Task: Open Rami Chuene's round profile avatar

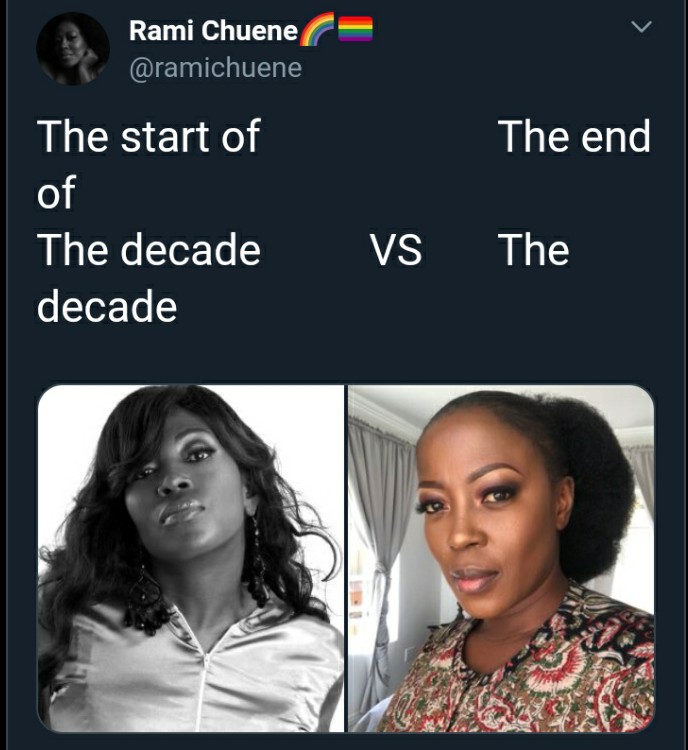Action: pyautogui.click(x=73, y=49)
